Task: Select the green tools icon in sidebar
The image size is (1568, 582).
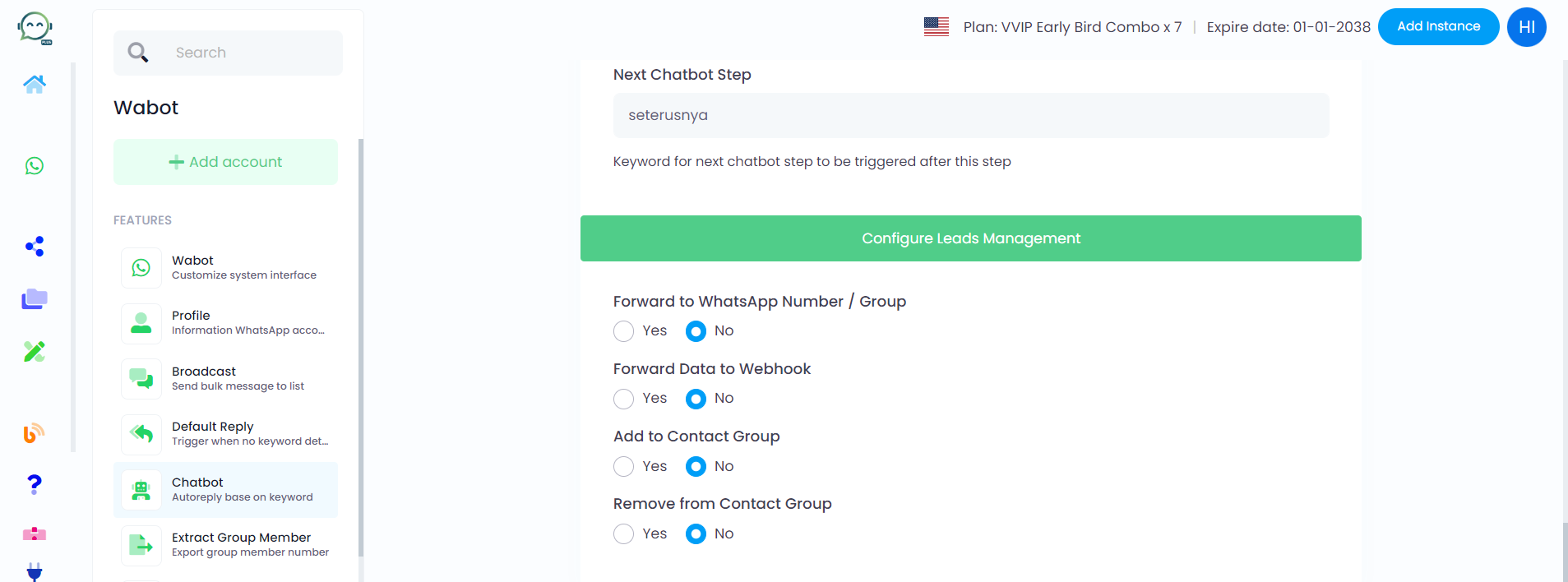Action: pos(34,351)
